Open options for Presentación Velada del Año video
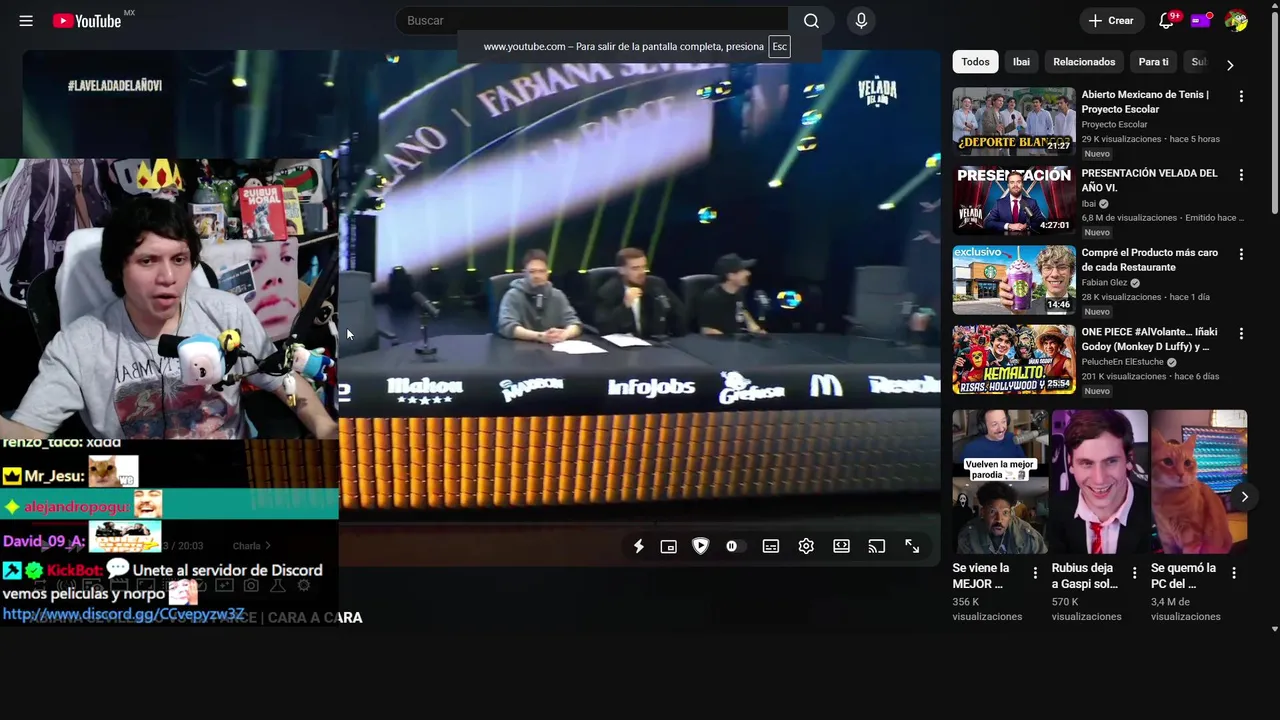The height and width of the screenshot is (720, 1280). point(1241,175)
